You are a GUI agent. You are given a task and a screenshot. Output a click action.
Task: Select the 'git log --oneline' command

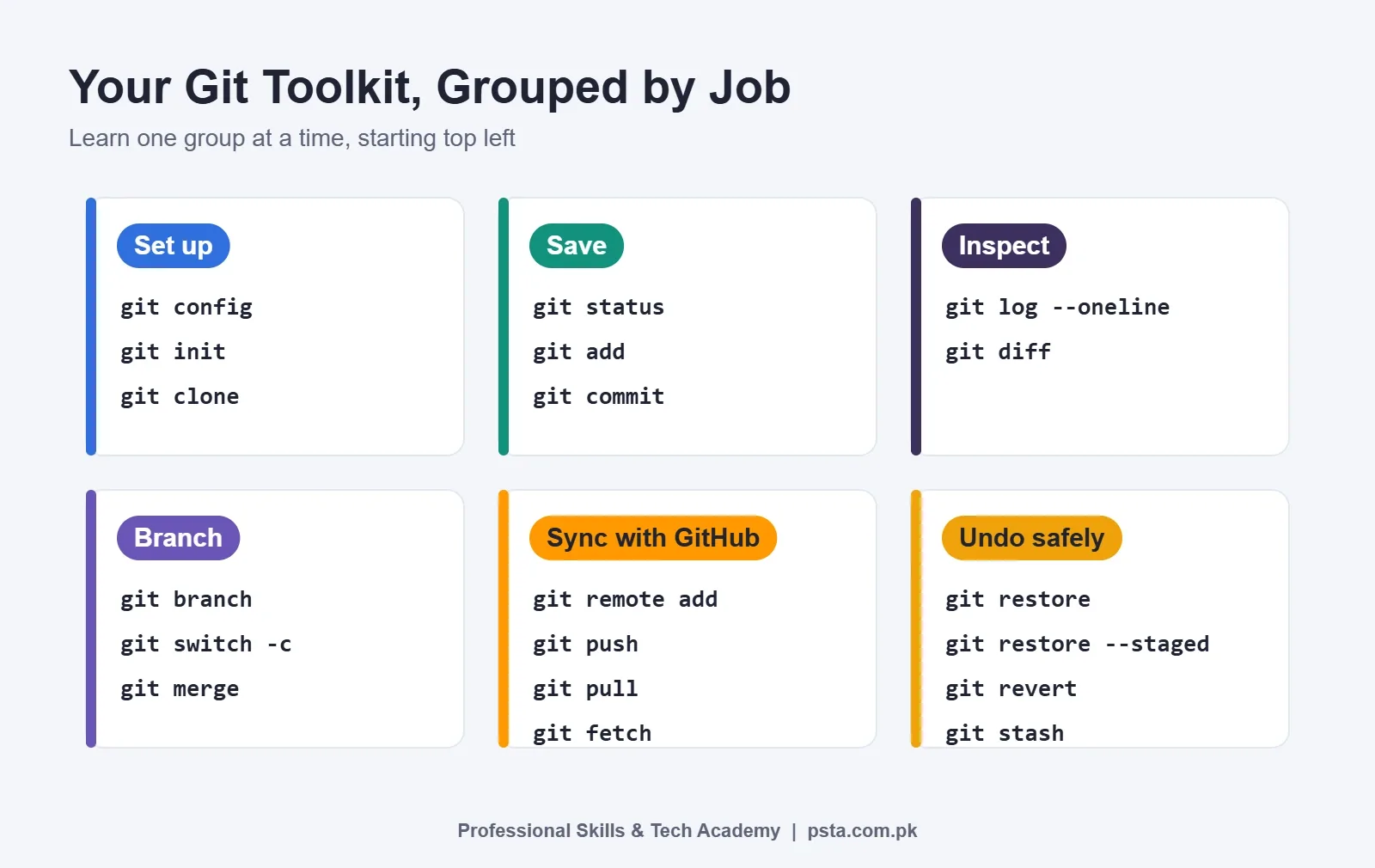pyautogui.click(x=1057, y=308)
